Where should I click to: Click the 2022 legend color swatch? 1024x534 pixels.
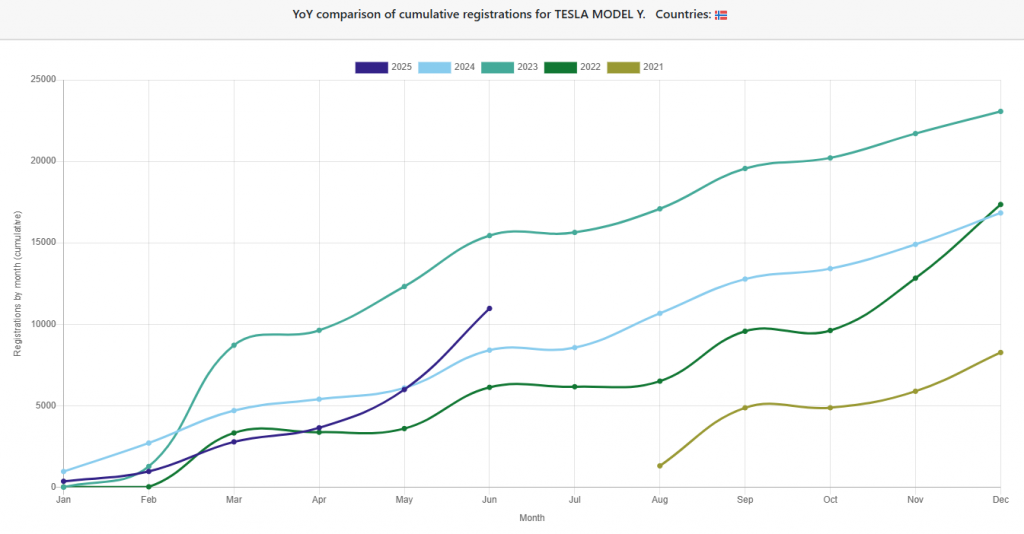point(560,67)
